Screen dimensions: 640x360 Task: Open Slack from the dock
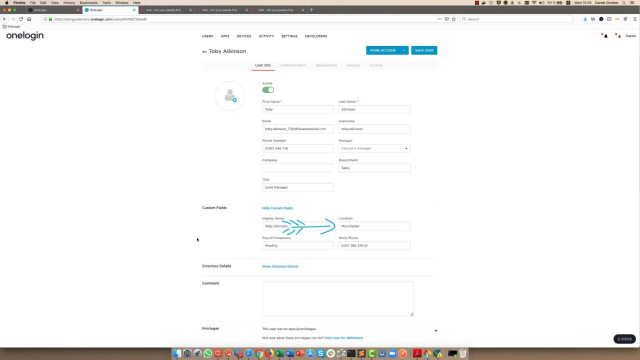[331, 353]
